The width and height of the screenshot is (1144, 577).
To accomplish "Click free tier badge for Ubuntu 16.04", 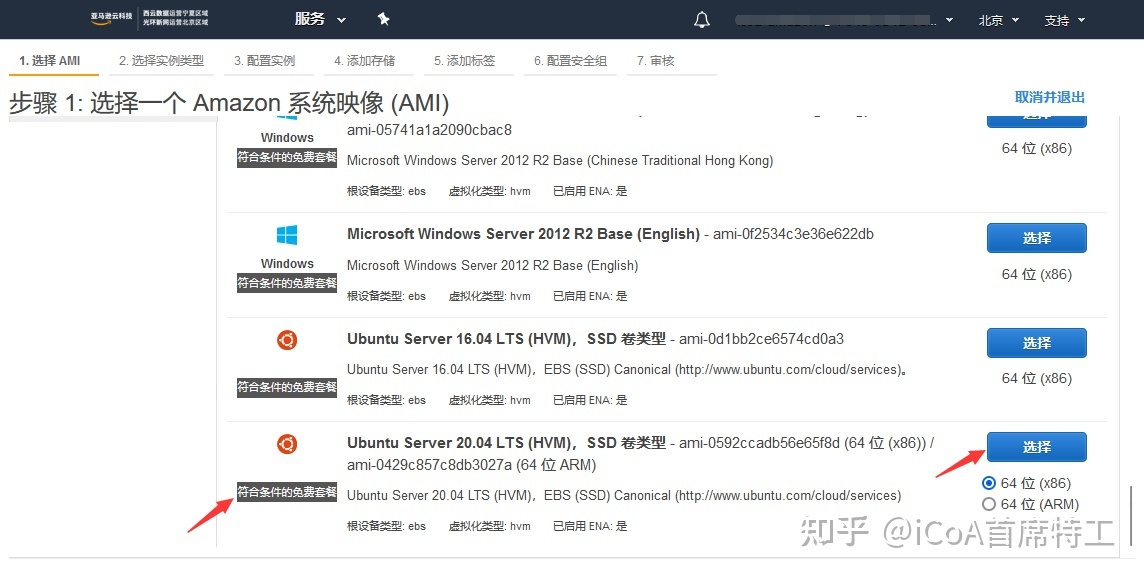I will [x=287, y=387].
